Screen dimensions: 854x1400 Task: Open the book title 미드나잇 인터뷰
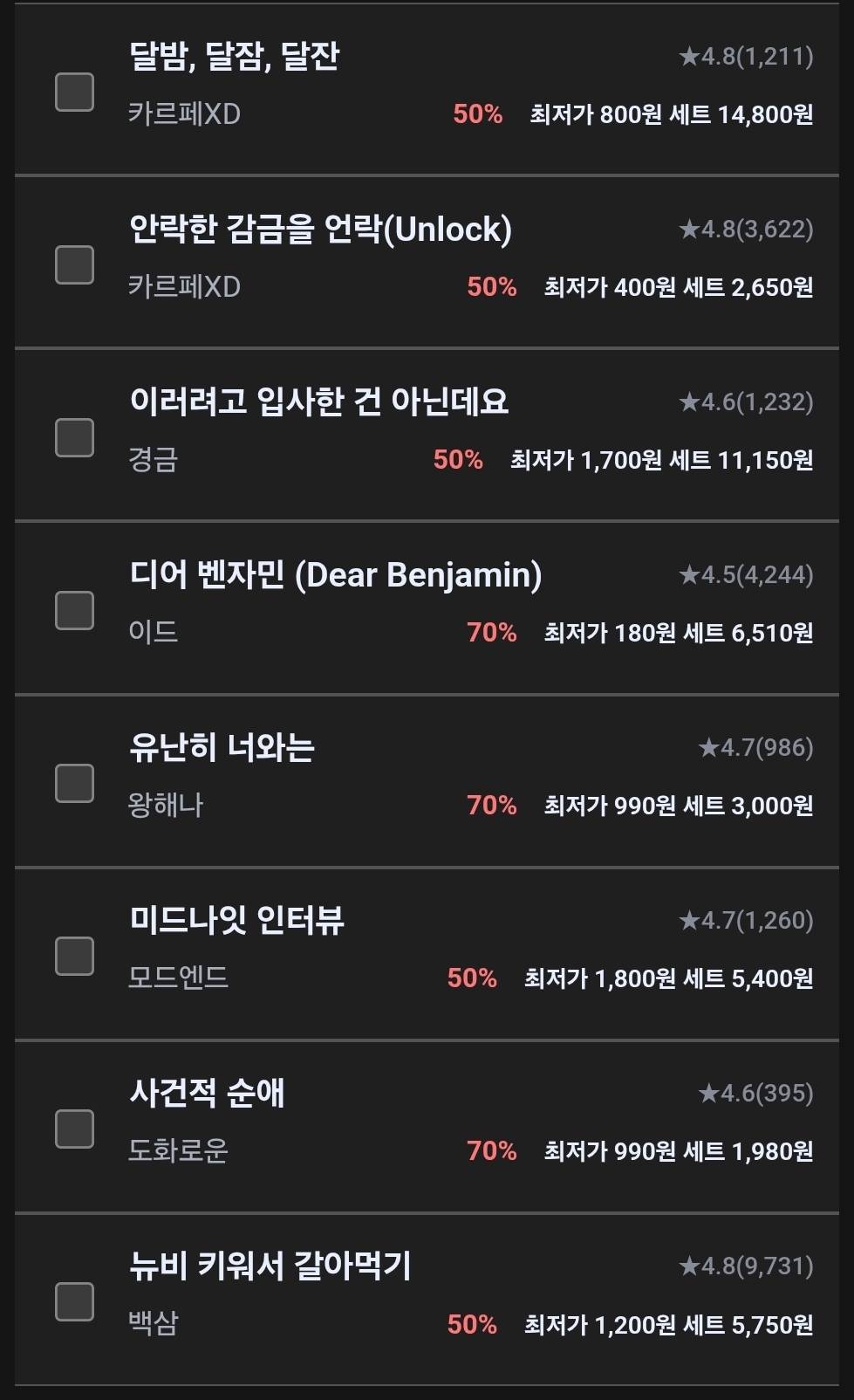236,920
